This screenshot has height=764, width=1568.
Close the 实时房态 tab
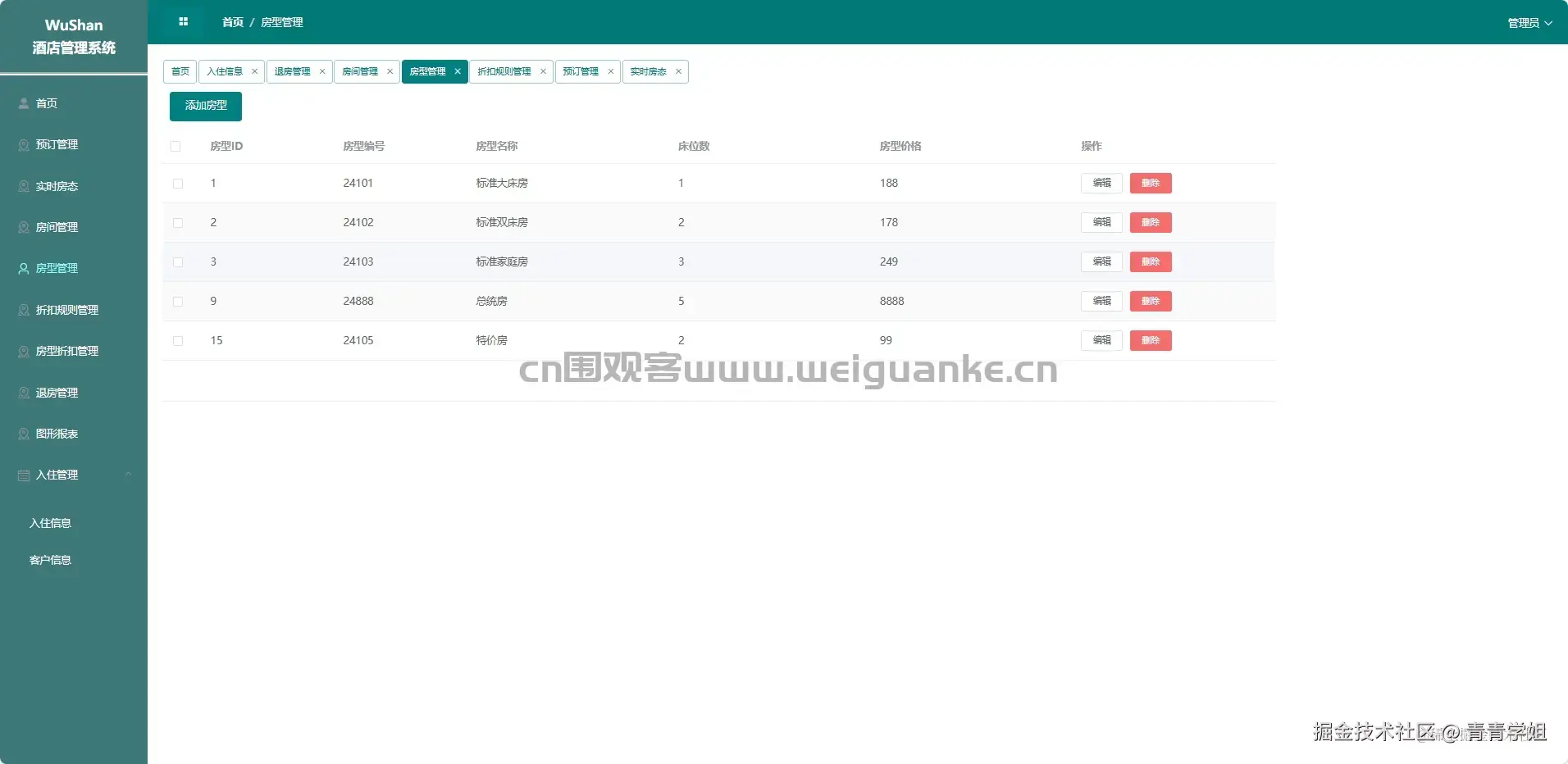click(x=678, y=71)
